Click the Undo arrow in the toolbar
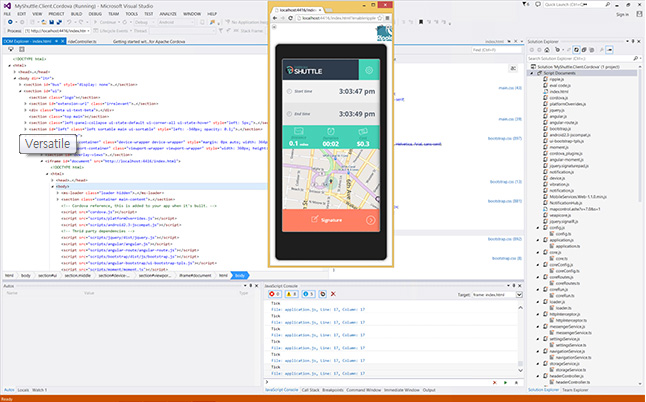The width and height of the screenshot is (646, 402). coord(69,22)
